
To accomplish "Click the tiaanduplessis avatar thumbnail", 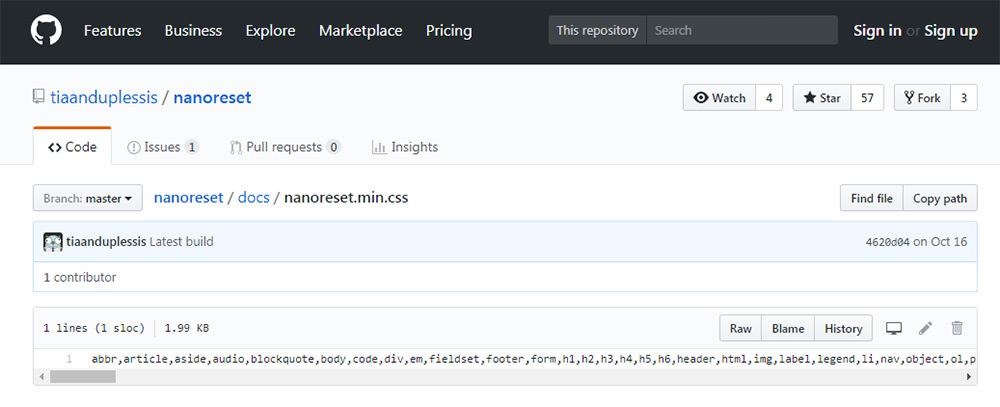I will pyautogui.click(x=53, y=242).
